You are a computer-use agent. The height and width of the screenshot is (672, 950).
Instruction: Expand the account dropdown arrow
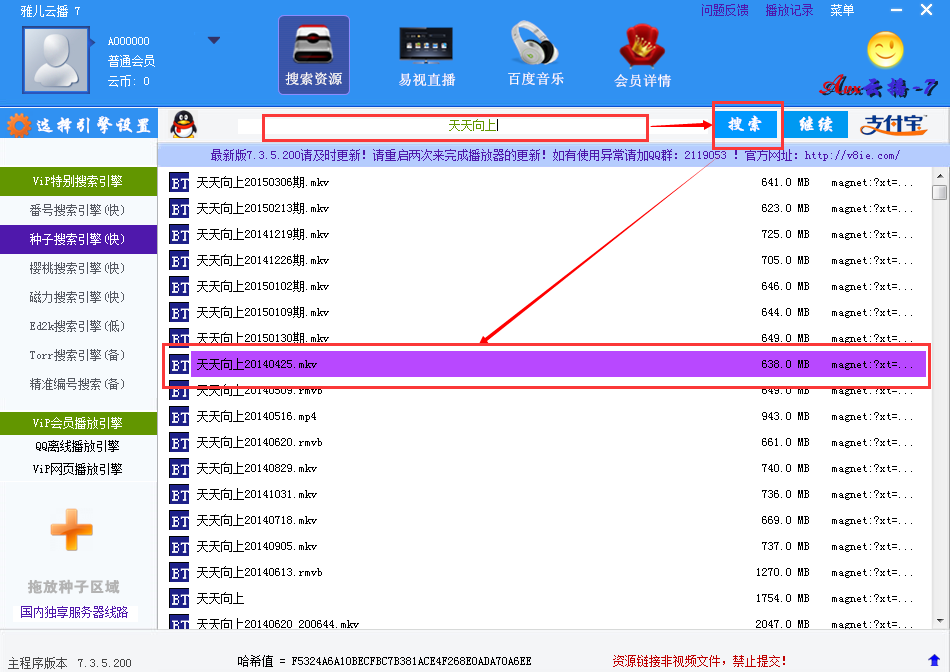tap(213, 41)
